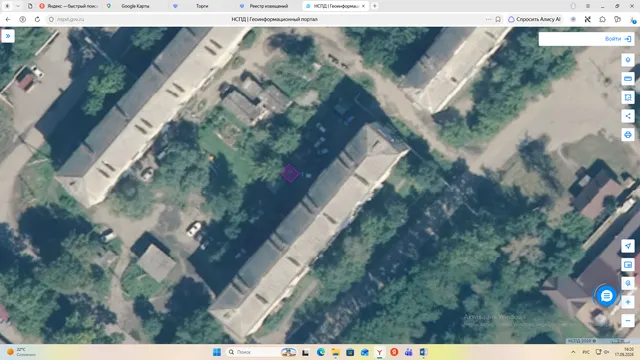Switch to the Торги tab
The width and height of the screenshot is (640, 360).
[202, 6]
